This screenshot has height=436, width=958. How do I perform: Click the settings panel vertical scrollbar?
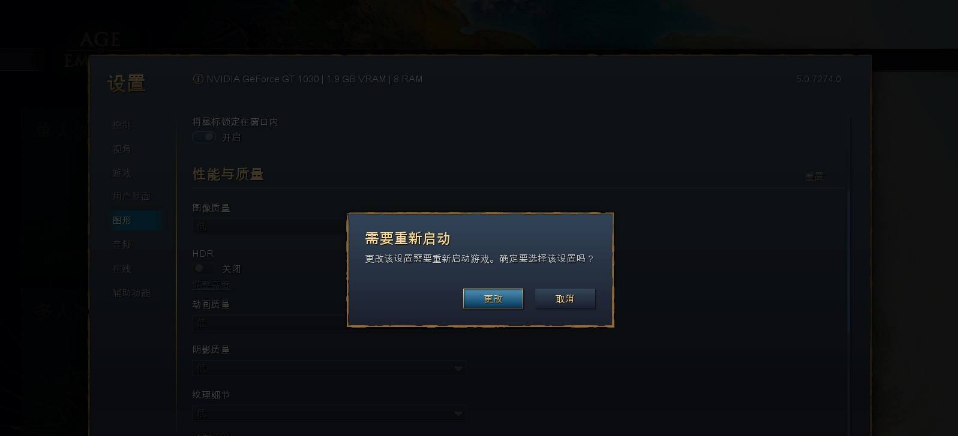[x=848, y=263]
